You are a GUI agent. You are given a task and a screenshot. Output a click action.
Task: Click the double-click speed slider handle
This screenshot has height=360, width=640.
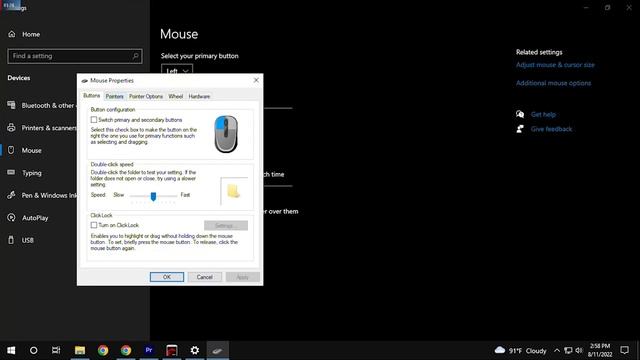point(153,196)
